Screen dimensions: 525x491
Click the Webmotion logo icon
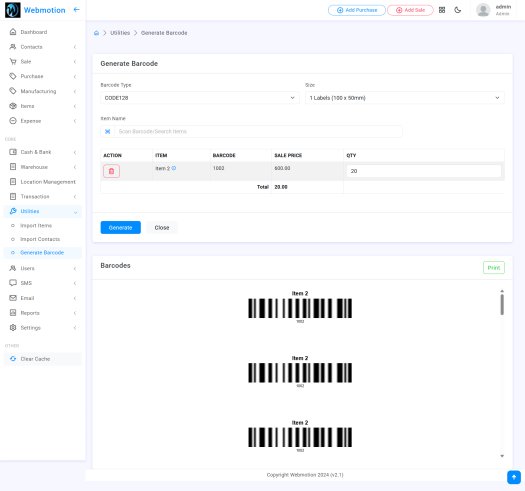(x=13, y=10)
